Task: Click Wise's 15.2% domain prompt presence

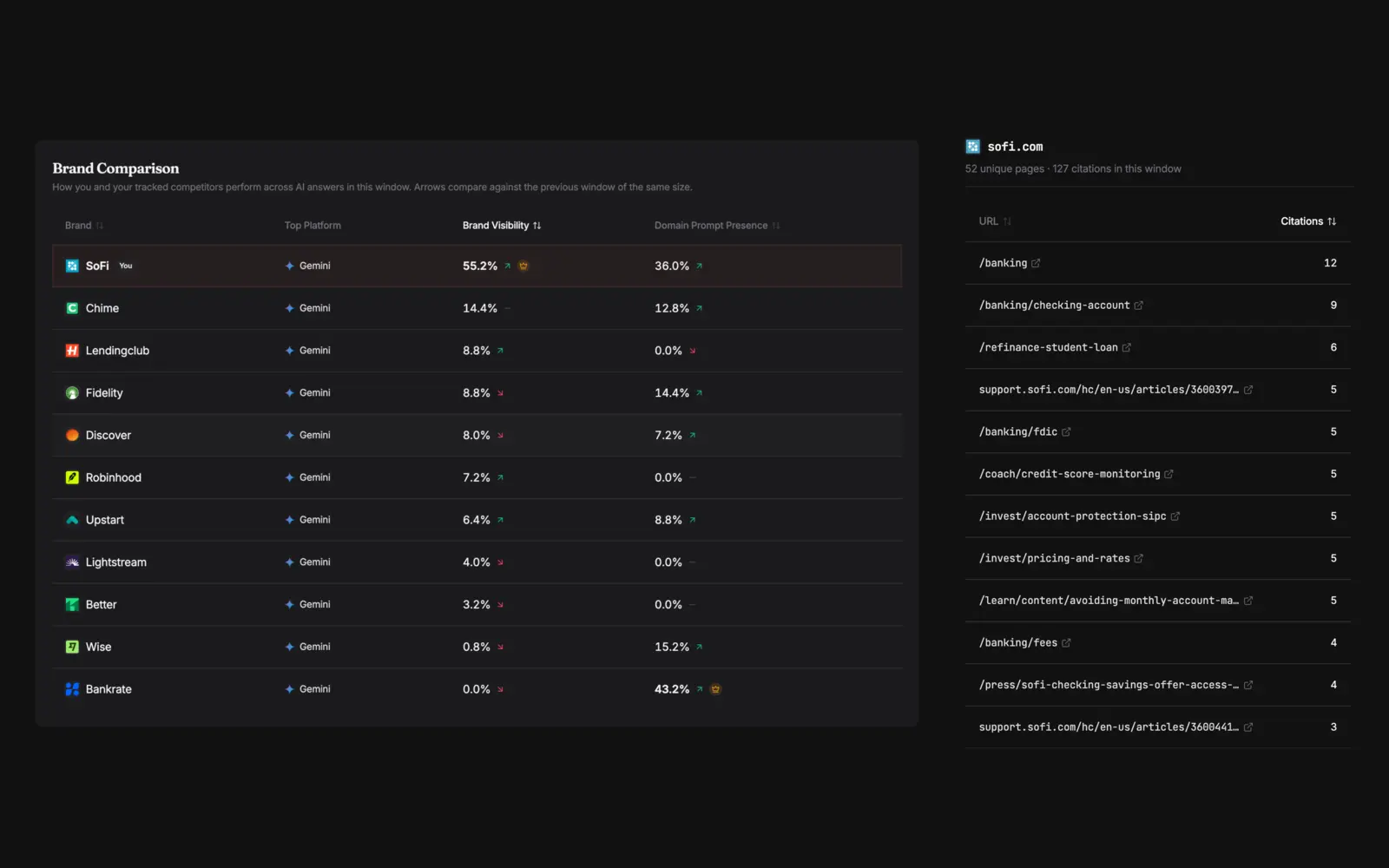Action: pyautogui.click(x=672, y=647)
